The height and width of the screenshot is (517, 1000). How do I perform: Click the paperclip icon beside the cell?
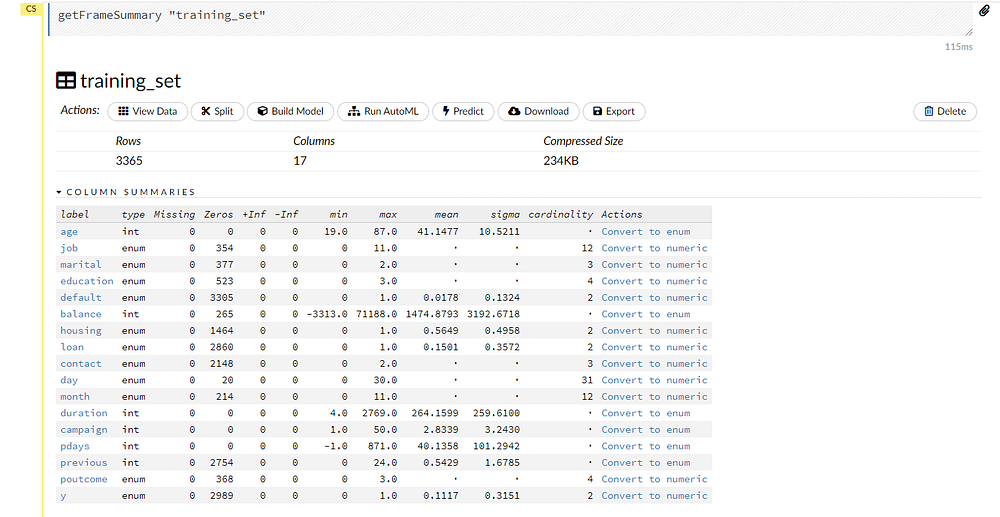(985, 11)
